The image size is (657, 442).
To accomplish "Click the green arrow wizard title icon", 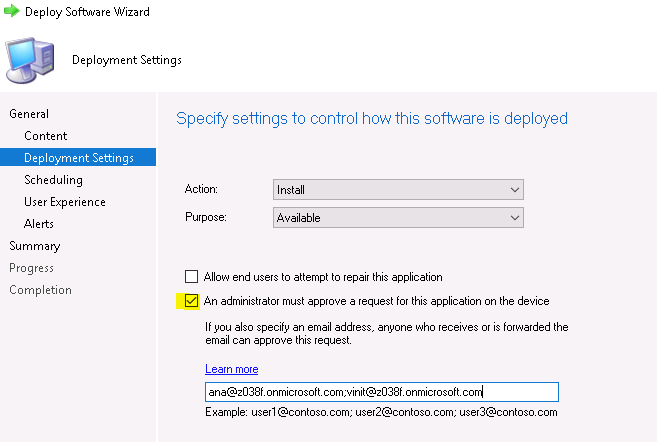I will (11, 12).
